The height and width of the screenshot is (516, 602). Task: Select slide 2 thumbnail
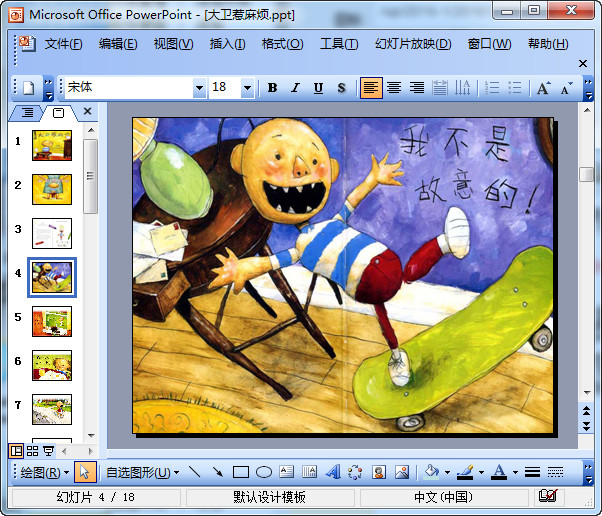[52, 189]
